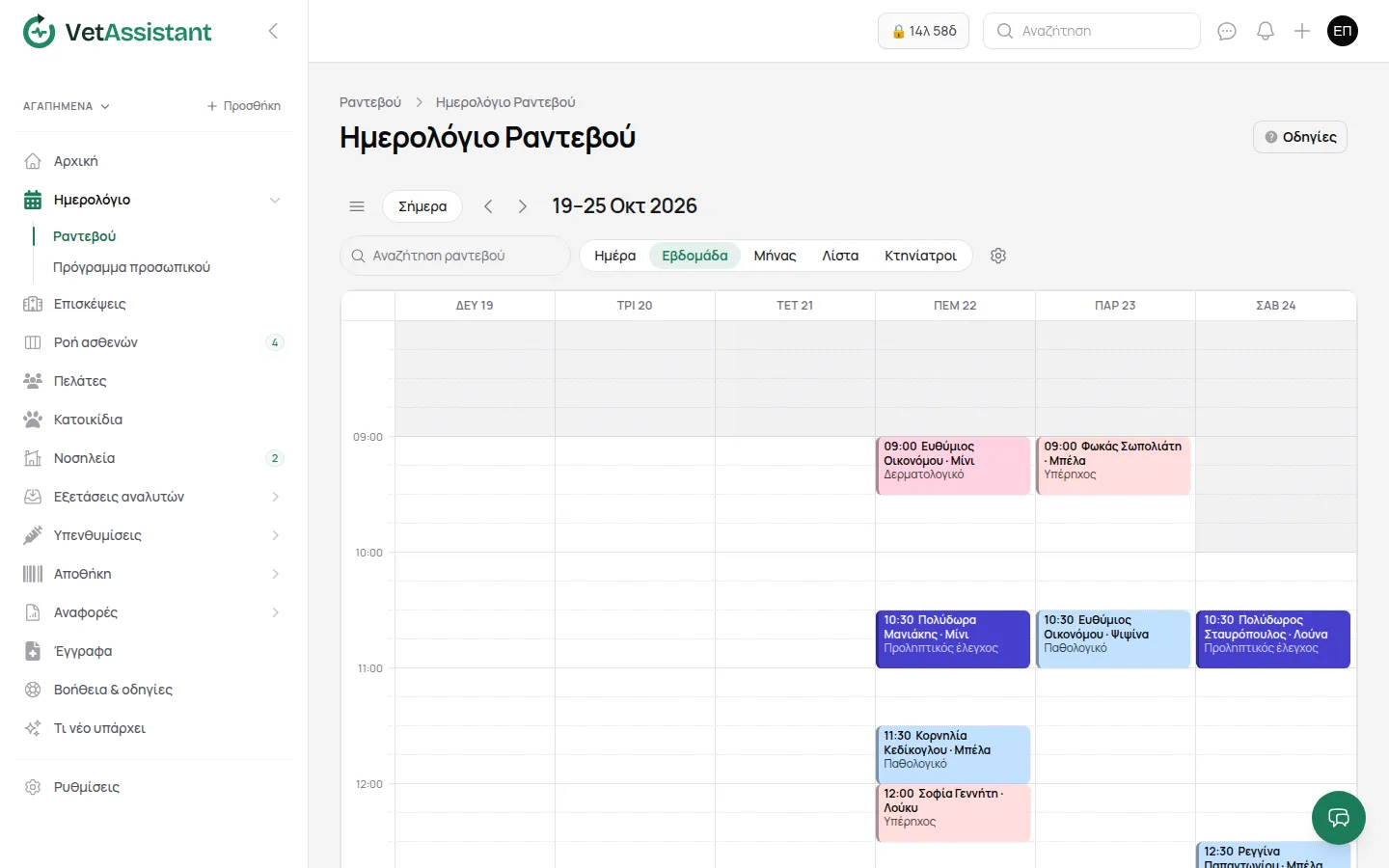Open Επισκέψεις in sidebar
This screenshot has height=868, width=1389.
coord(154,304)
